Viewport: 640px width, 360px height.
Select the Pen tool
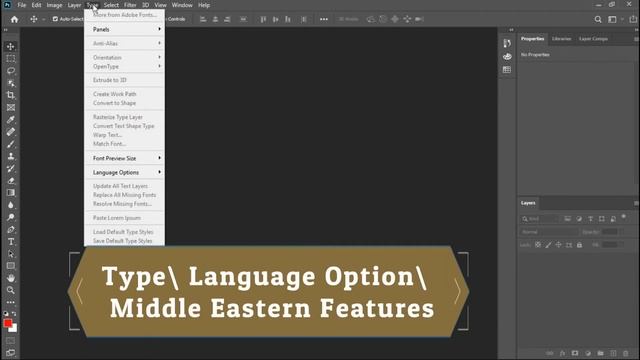click(x=11, y=229)
